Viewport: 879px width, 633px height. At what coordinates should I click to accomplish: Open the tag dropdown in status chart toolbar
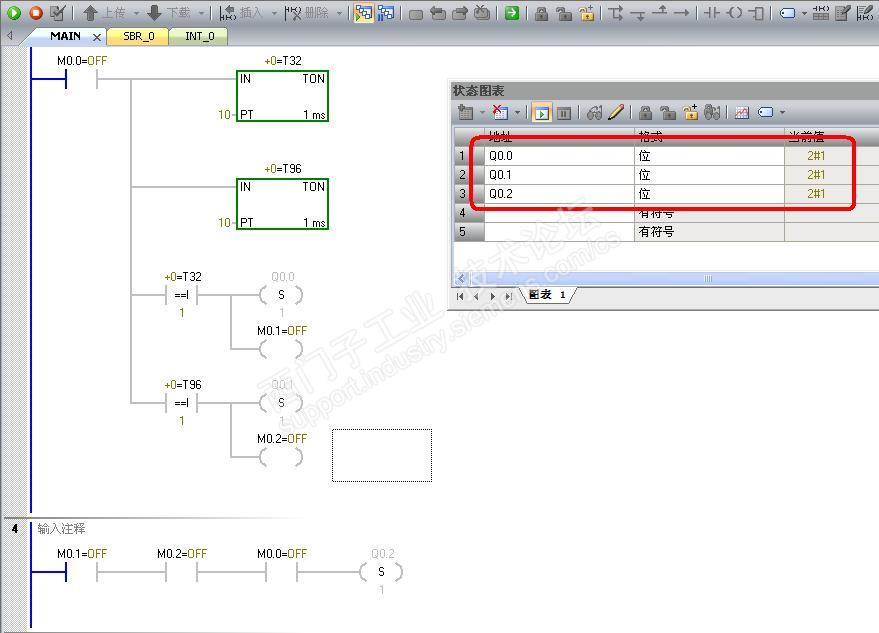coord(782,112)
